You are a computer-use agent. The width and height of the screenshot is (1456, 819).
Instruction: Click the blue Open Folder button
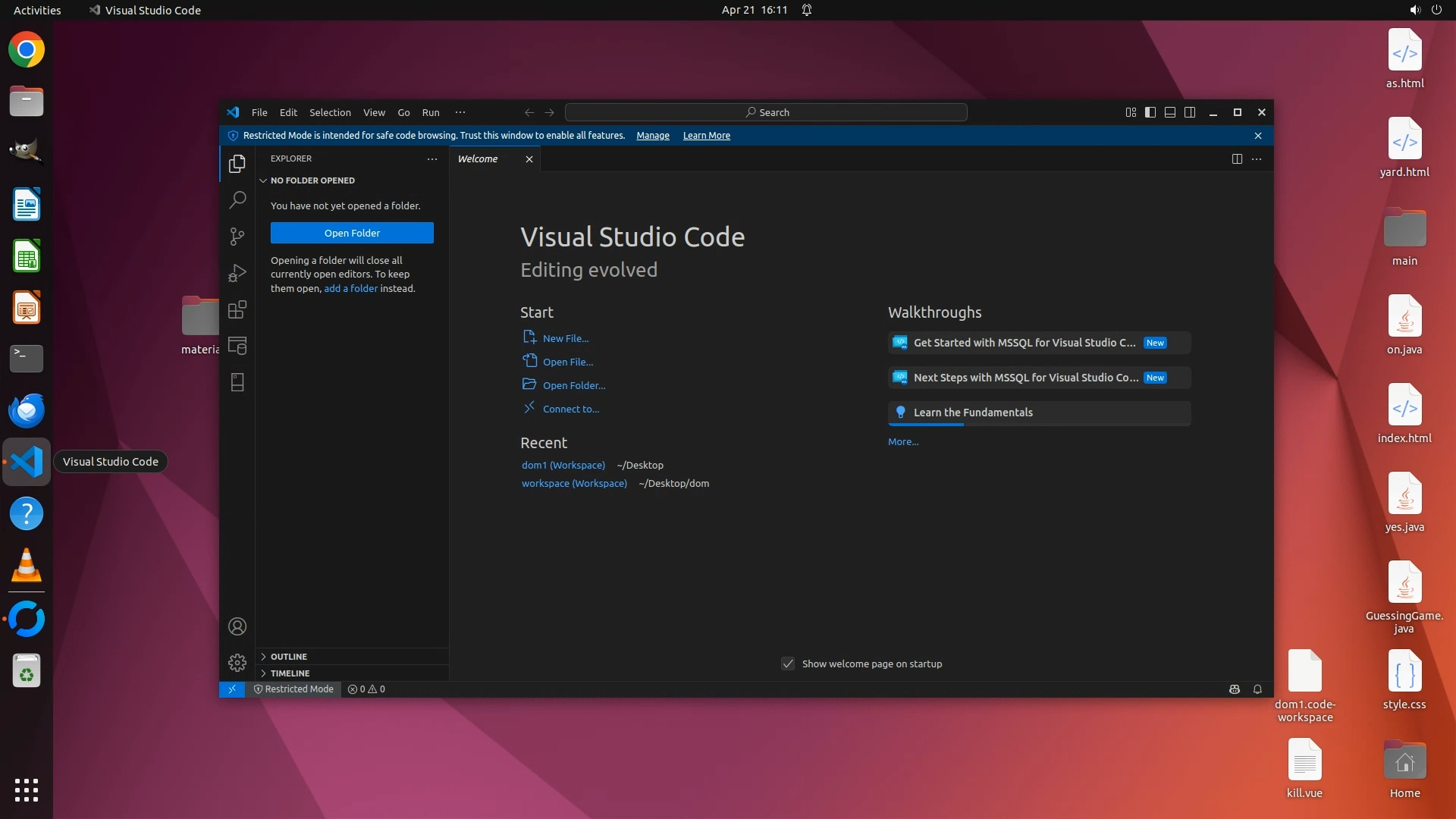coord(352,233)
